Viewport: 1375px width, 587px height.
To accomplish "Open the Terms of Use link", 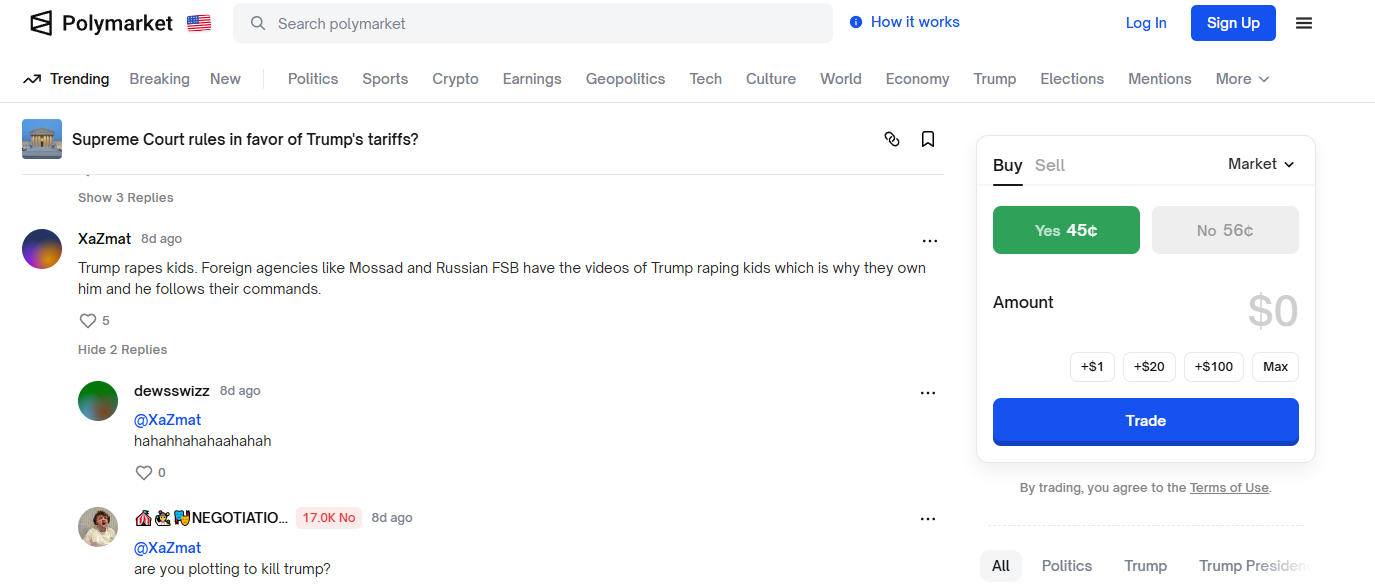I will click(1229, 488).
